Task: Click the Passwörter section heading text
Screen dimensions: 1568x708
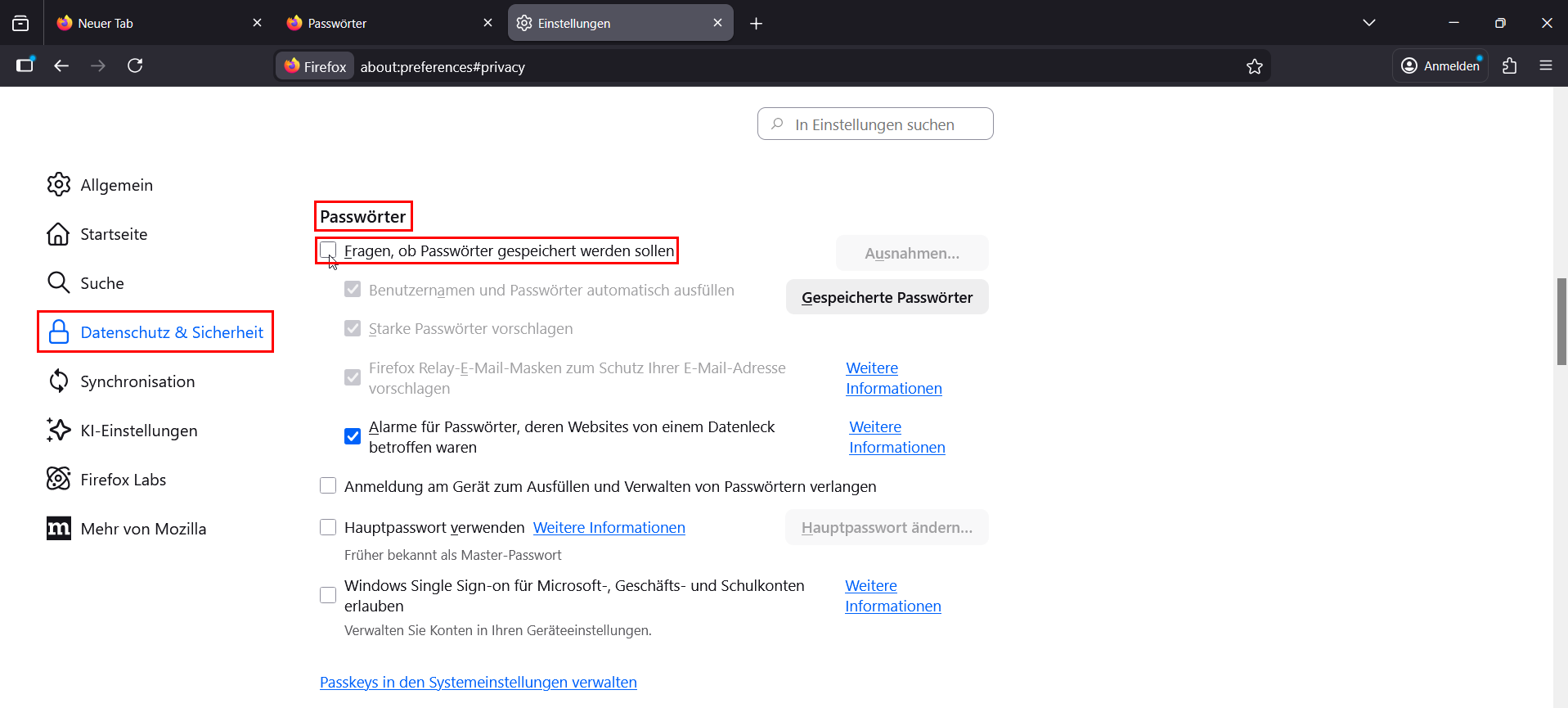Action: coord(363,217)
